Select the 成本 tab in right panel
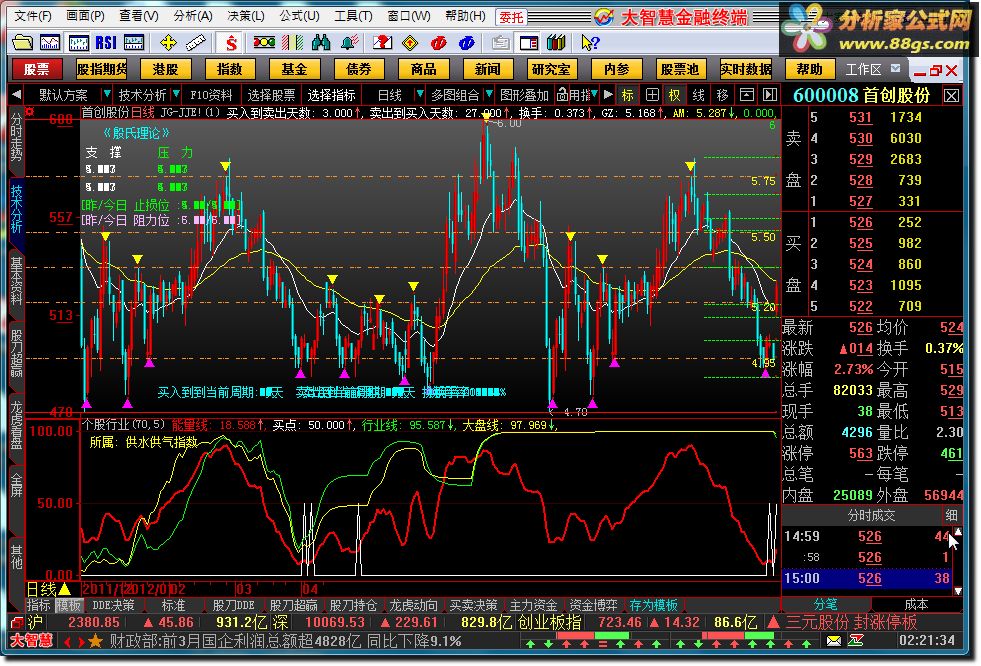The height and width of the screenshot is (666, 981). point(917,604)
